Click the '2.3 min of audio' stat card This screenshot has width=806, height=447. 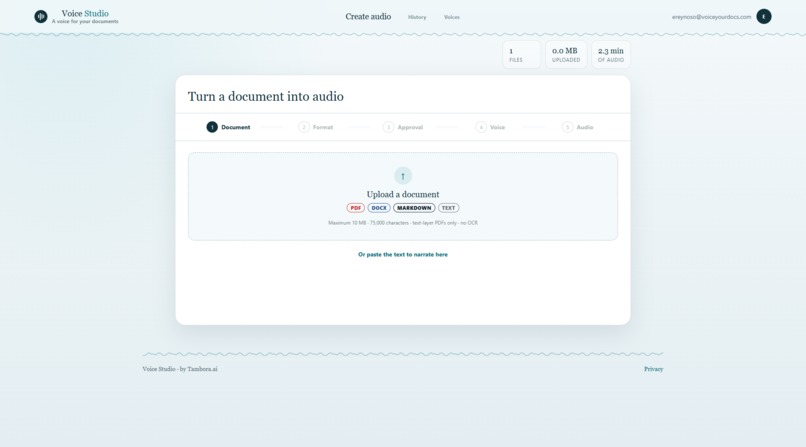pyautogui.click(x=611, y=54)
